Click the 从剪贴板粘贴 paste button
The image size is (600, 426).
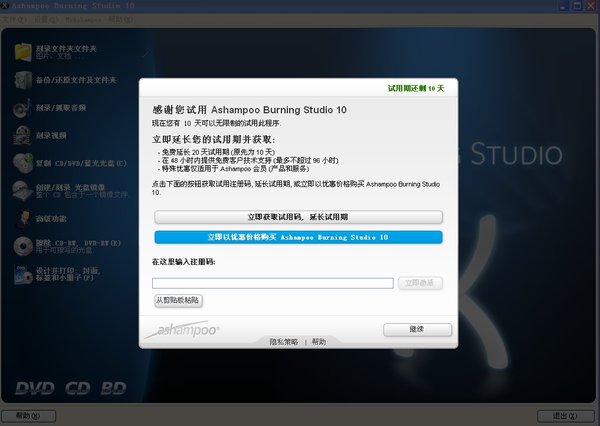[x=178, y=300]
